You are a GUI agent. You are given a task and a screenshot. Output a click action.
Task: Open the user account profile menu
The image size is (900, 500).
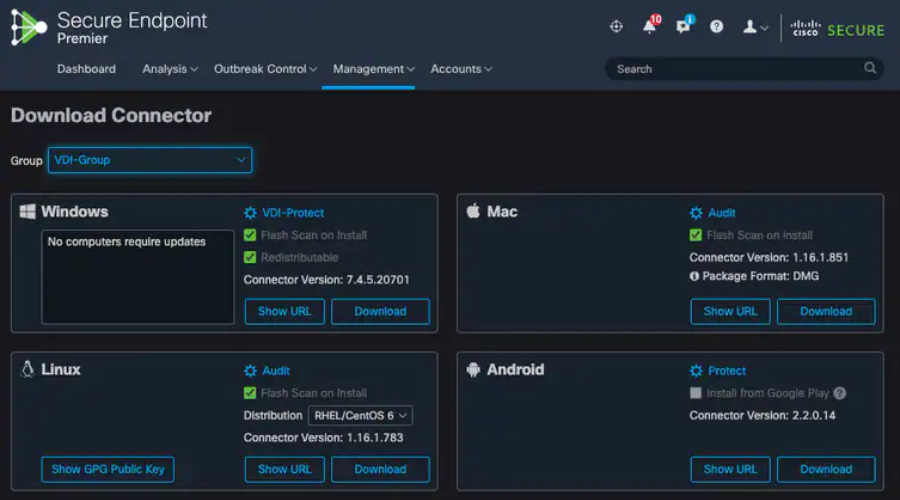(755, 27)
